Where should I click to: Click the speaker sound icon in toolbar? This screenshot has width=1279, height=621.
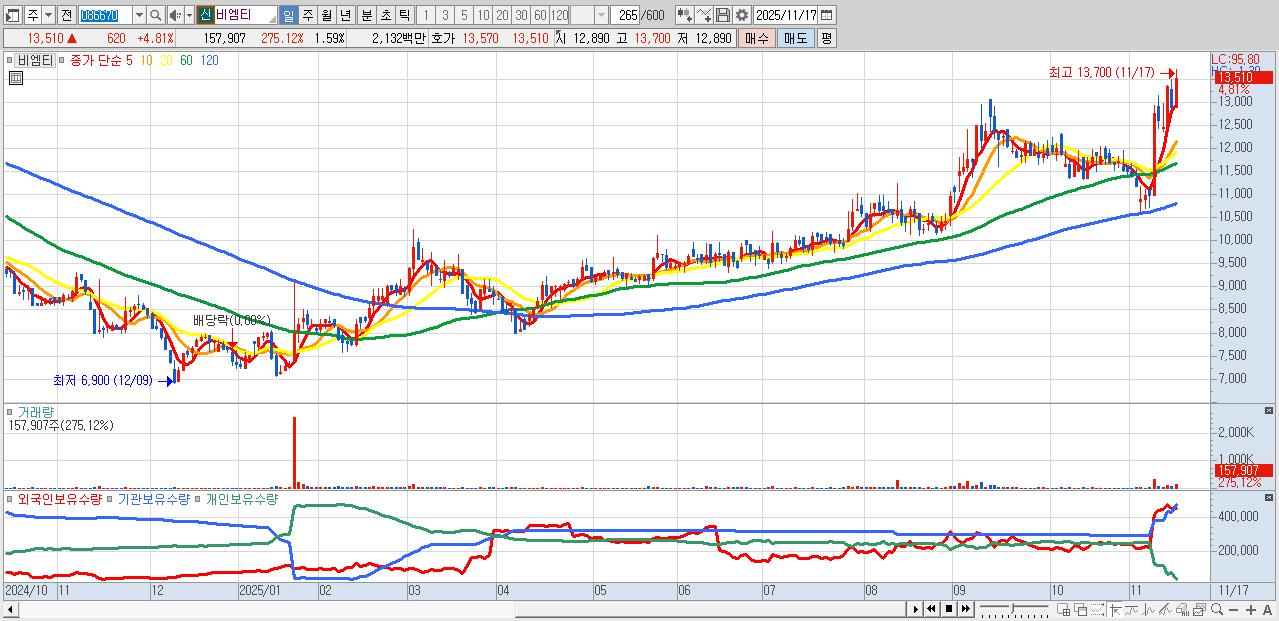pyautogui.click(x=175, y=15)
